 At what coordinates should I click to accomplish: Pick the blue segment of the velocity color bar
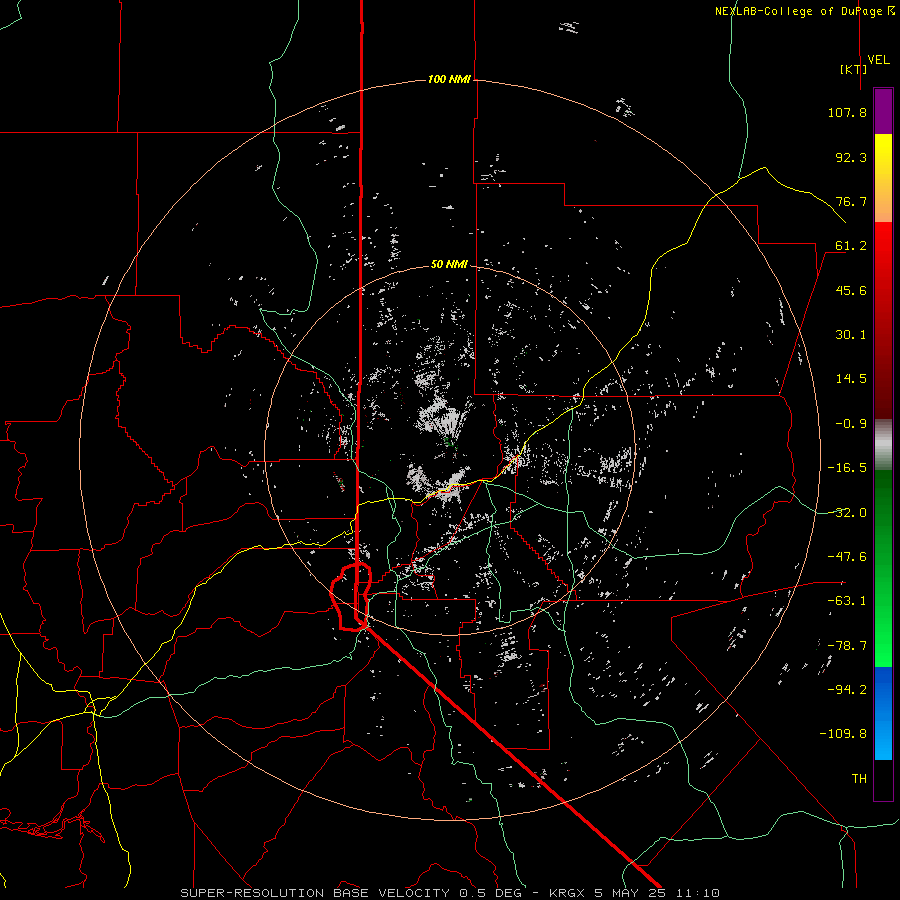[x=883, y=713]
